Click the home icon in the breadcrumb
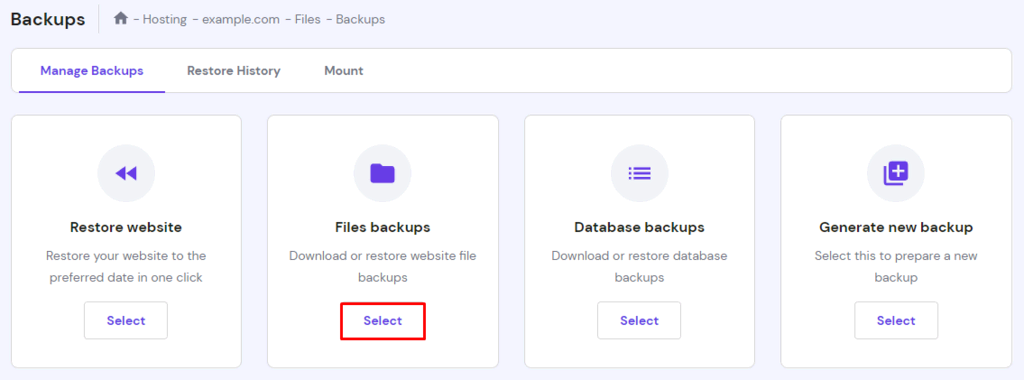1024x380 pixels. click(x=120, y=19)
